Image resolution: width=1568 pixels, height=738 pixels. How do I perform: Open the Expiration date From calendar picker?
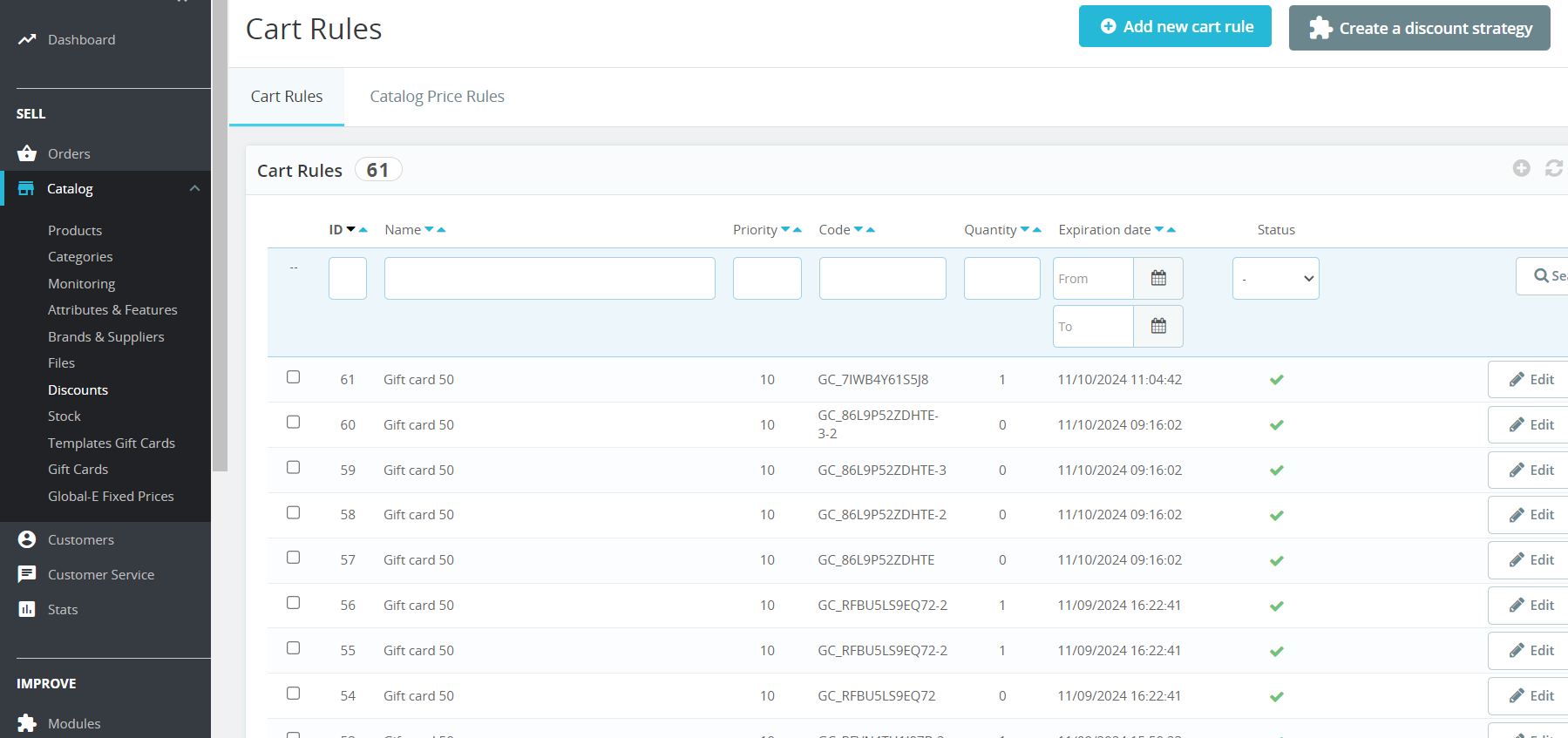tap(1157, 278)
